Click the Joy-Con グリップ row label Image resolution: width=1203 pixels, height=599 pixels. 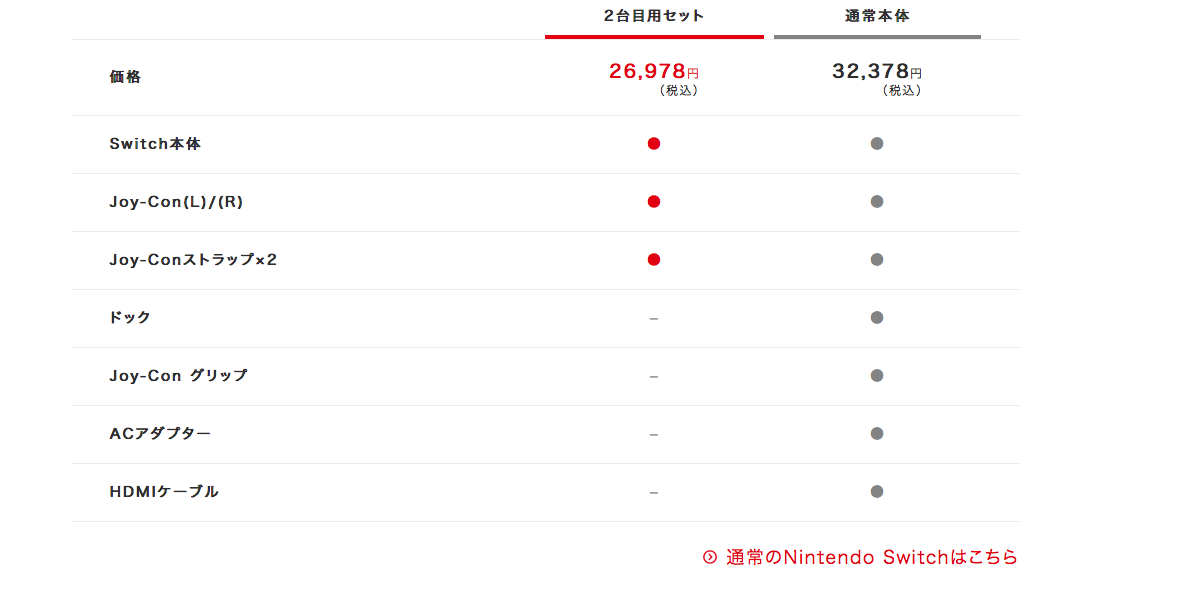tap(178, 375)
